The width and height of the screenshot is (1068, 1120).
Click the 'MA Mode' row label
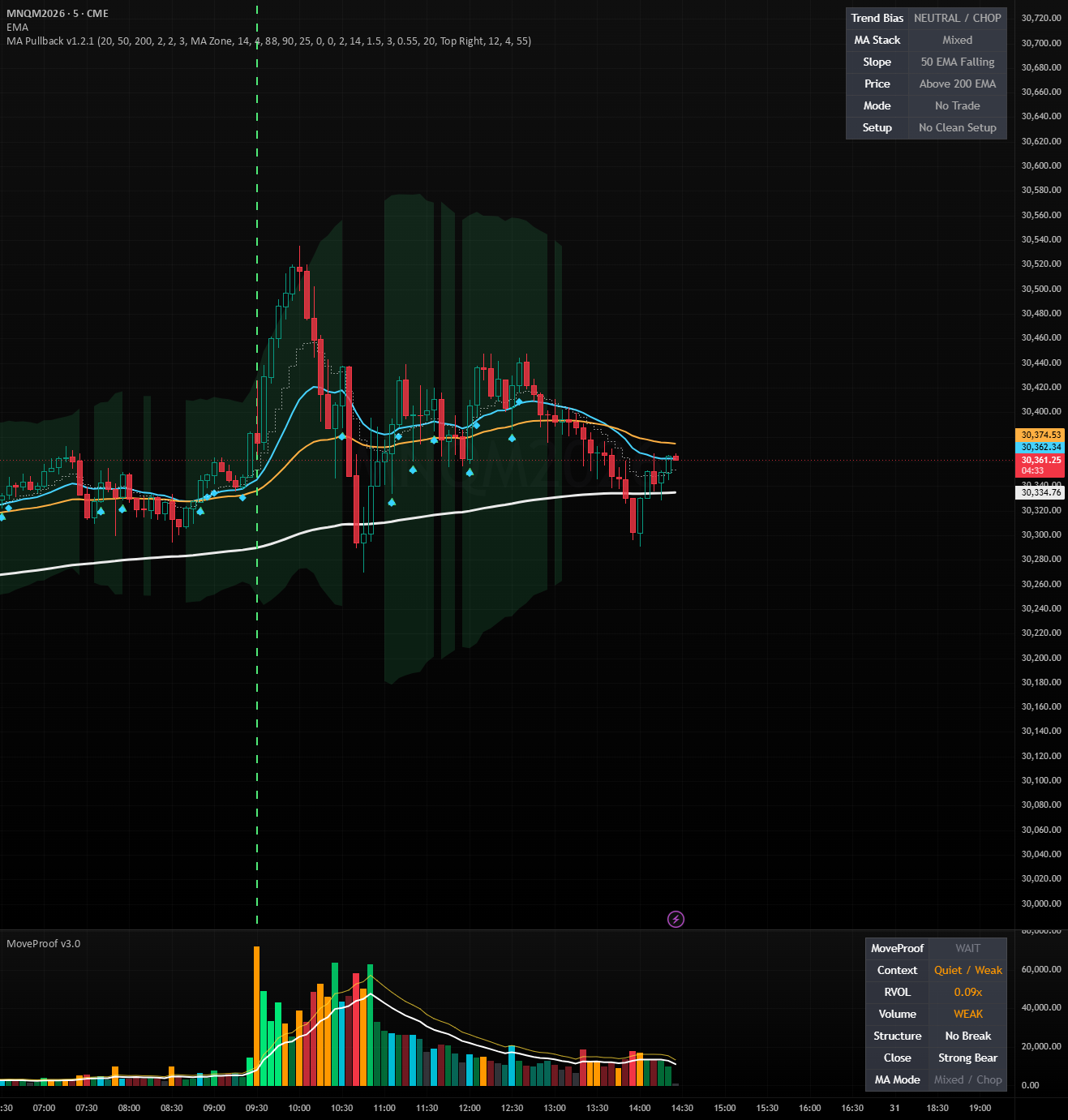click(898, 1079)
